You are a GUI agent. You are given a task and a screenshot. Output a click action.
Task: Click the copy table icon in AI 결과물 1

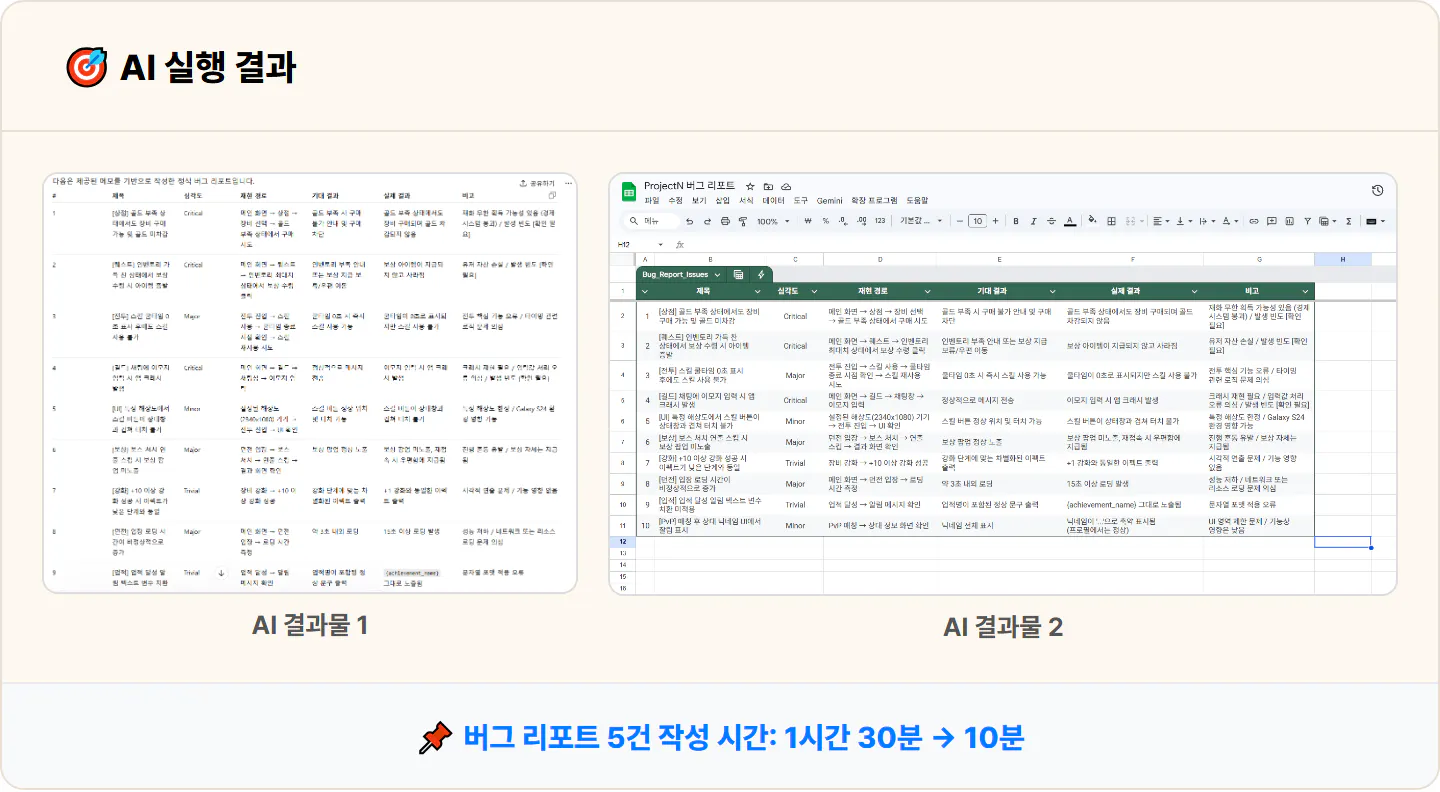point(553,196)
